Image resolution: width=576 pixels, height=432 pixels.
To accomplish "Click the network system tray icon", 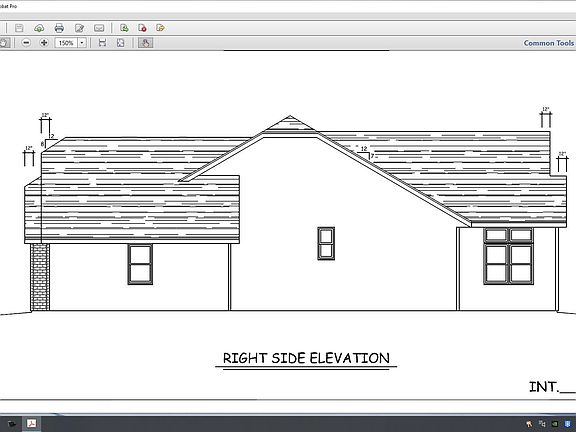I will (542, 424).
